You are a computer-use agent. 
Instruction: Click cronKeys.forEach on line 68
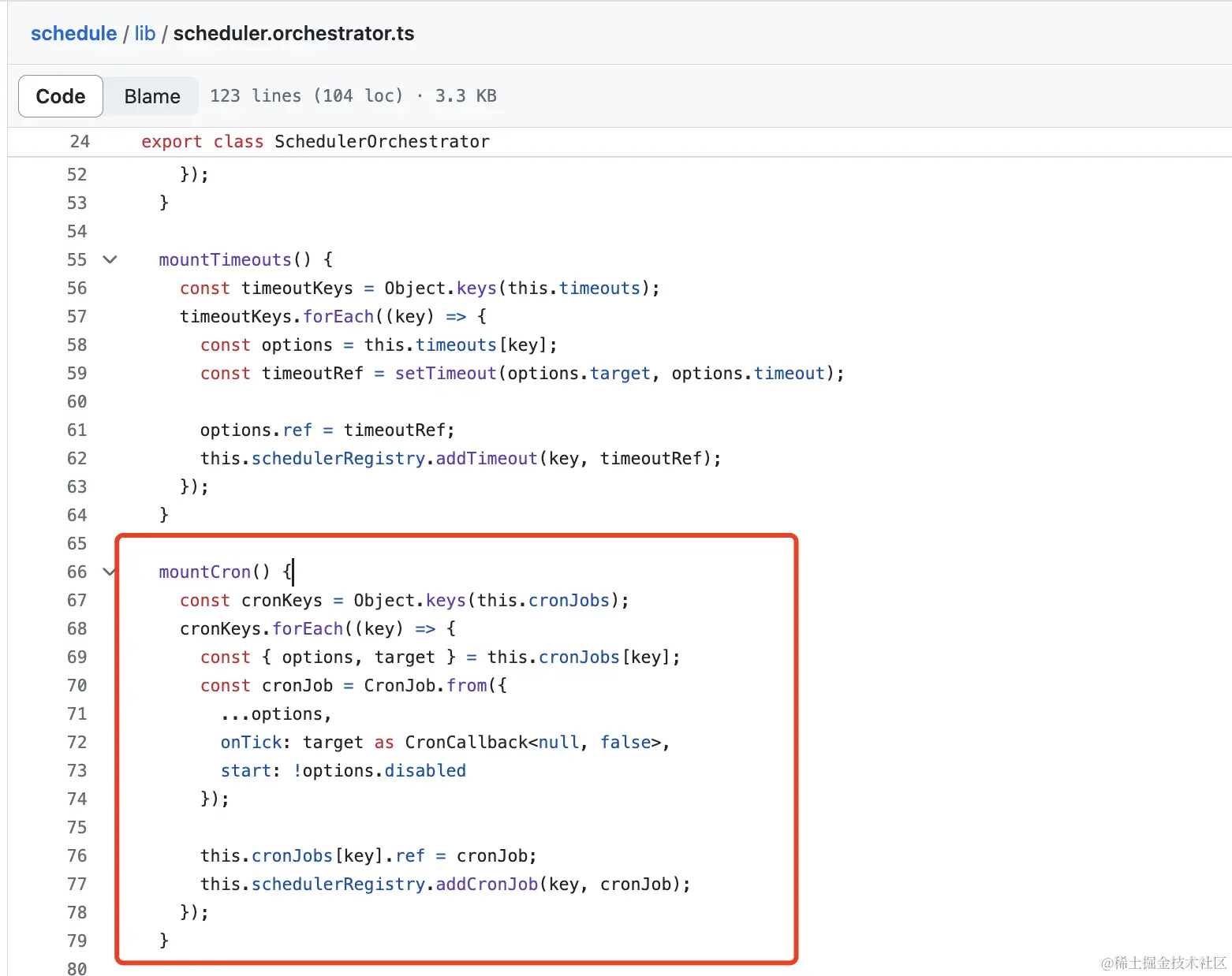point(261,628)
